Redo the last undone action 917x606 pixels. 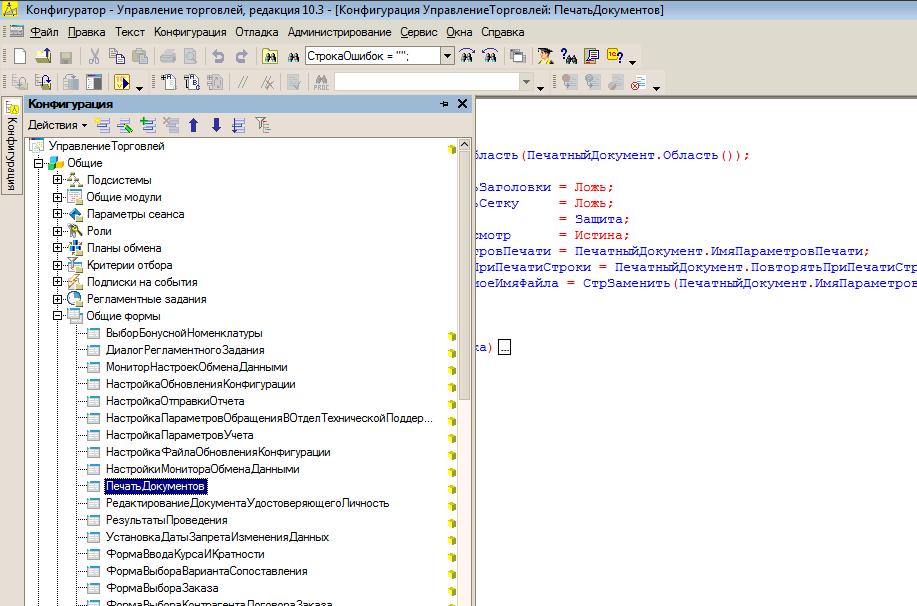[241, 56]
